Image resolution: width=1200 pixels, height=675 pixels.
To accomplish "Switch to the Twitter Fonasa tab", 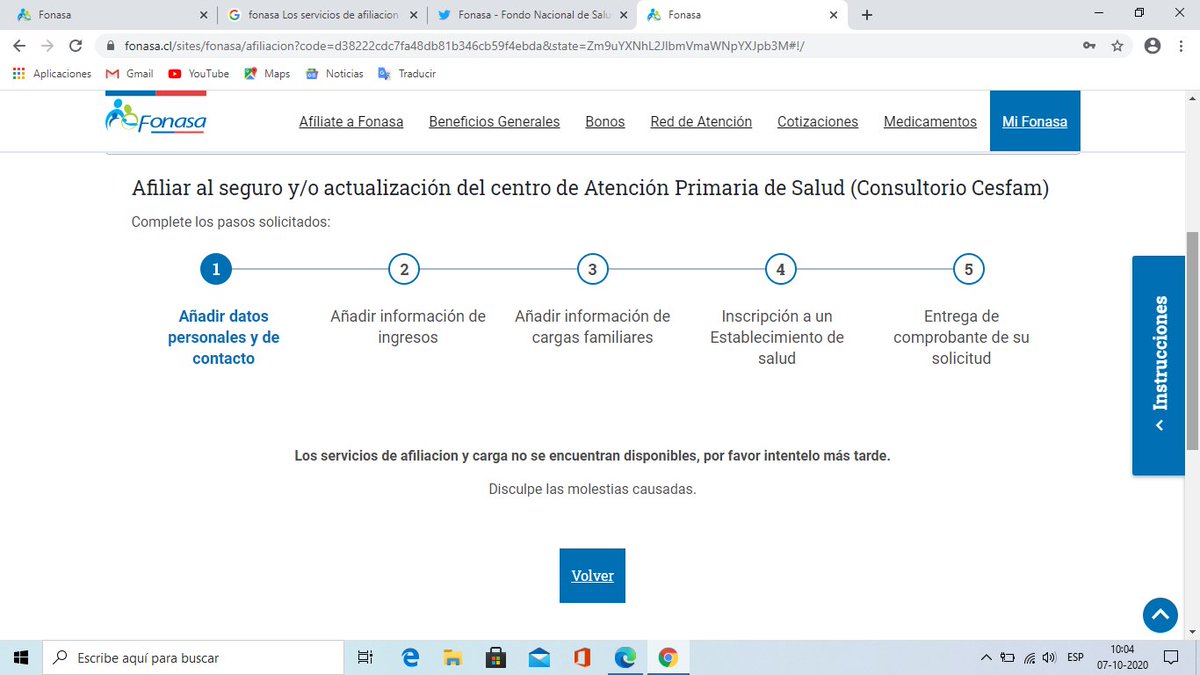I will pos(530,15).
